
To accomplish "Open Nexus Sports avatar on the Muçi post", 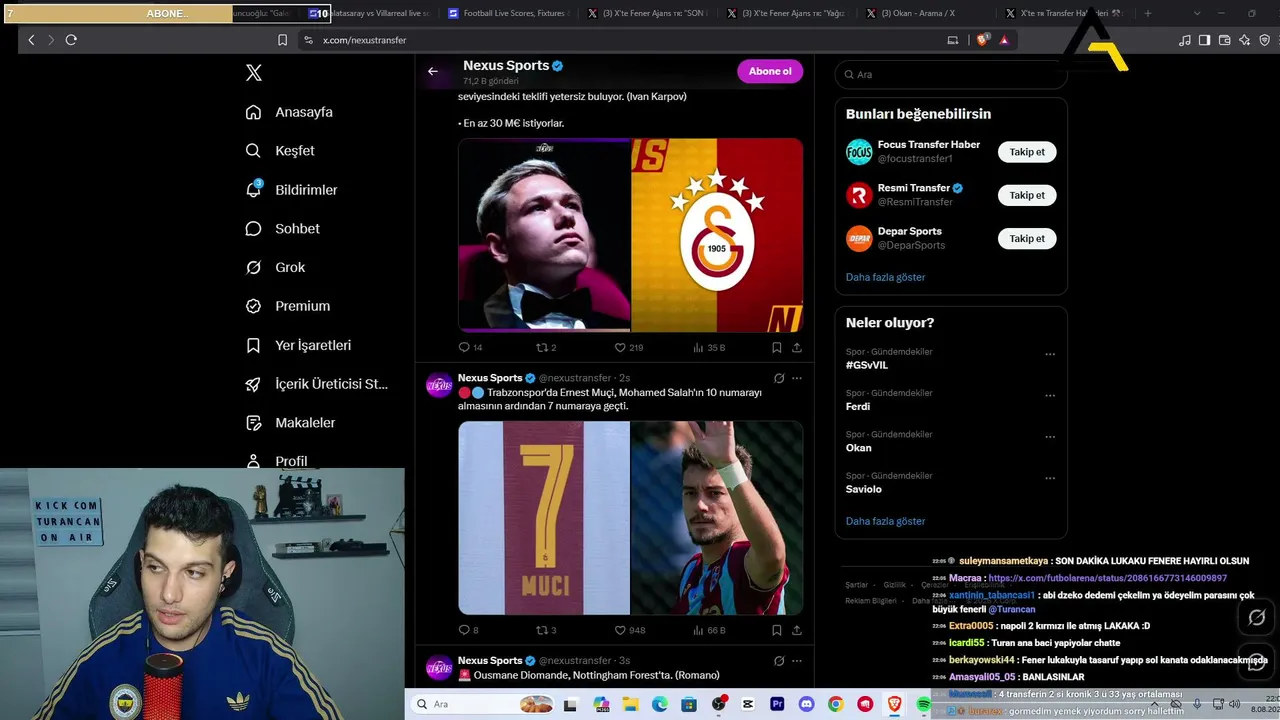I will pyautogui.click(x=439, y=385).
